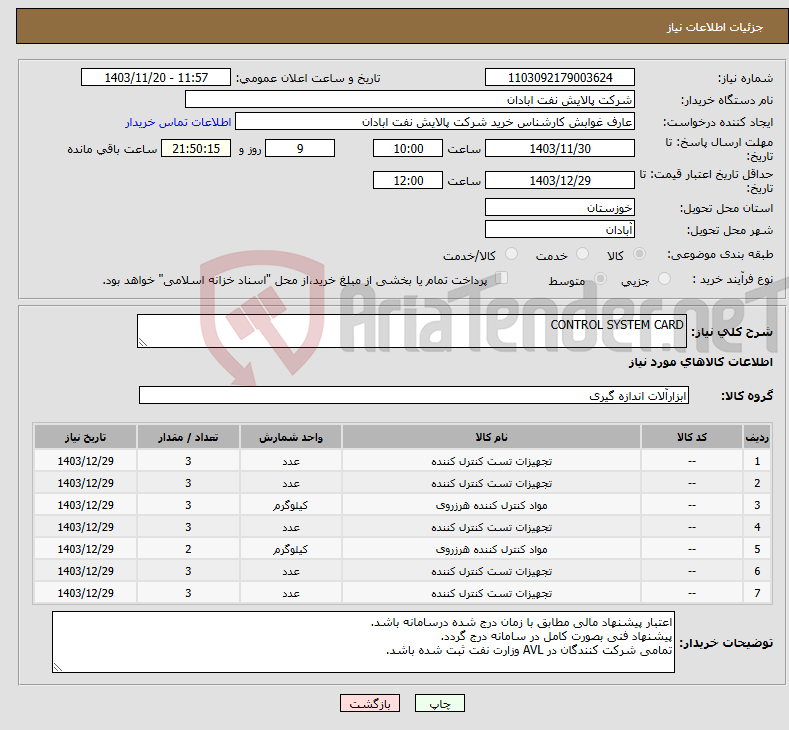Click the buyer organization name field
This screenshot has width=789, height=730.
click(x=410, y=100)
